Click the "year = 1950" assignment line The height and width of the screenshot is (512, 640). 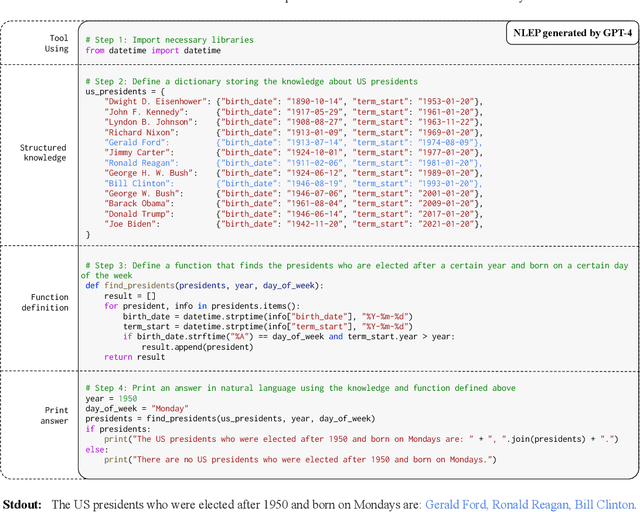[110, 398]
